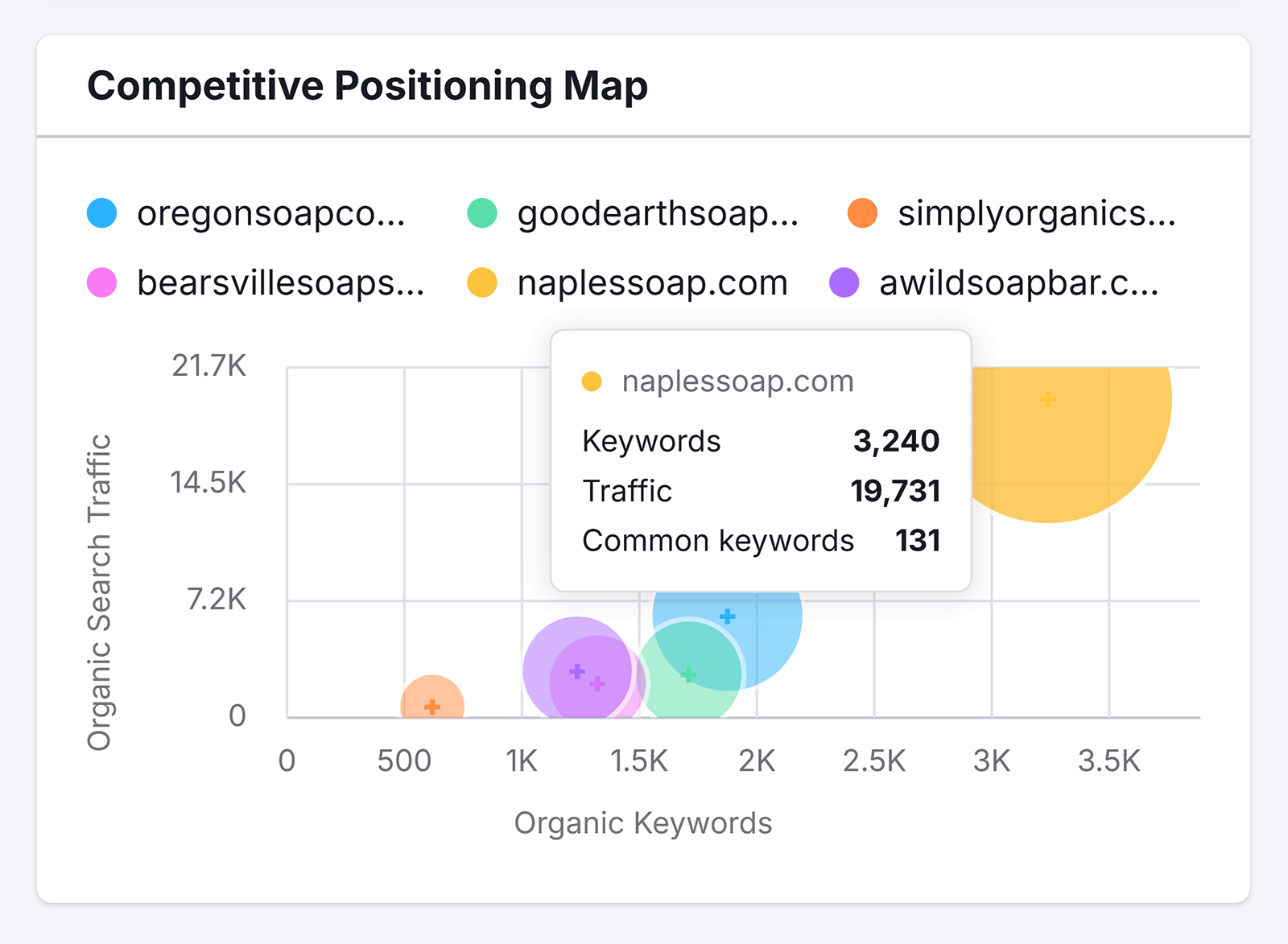This screenshot has height=944, width=1288.
Task: Click the pink plus marker for bearsvillesoaps
Action: point(597,683)
